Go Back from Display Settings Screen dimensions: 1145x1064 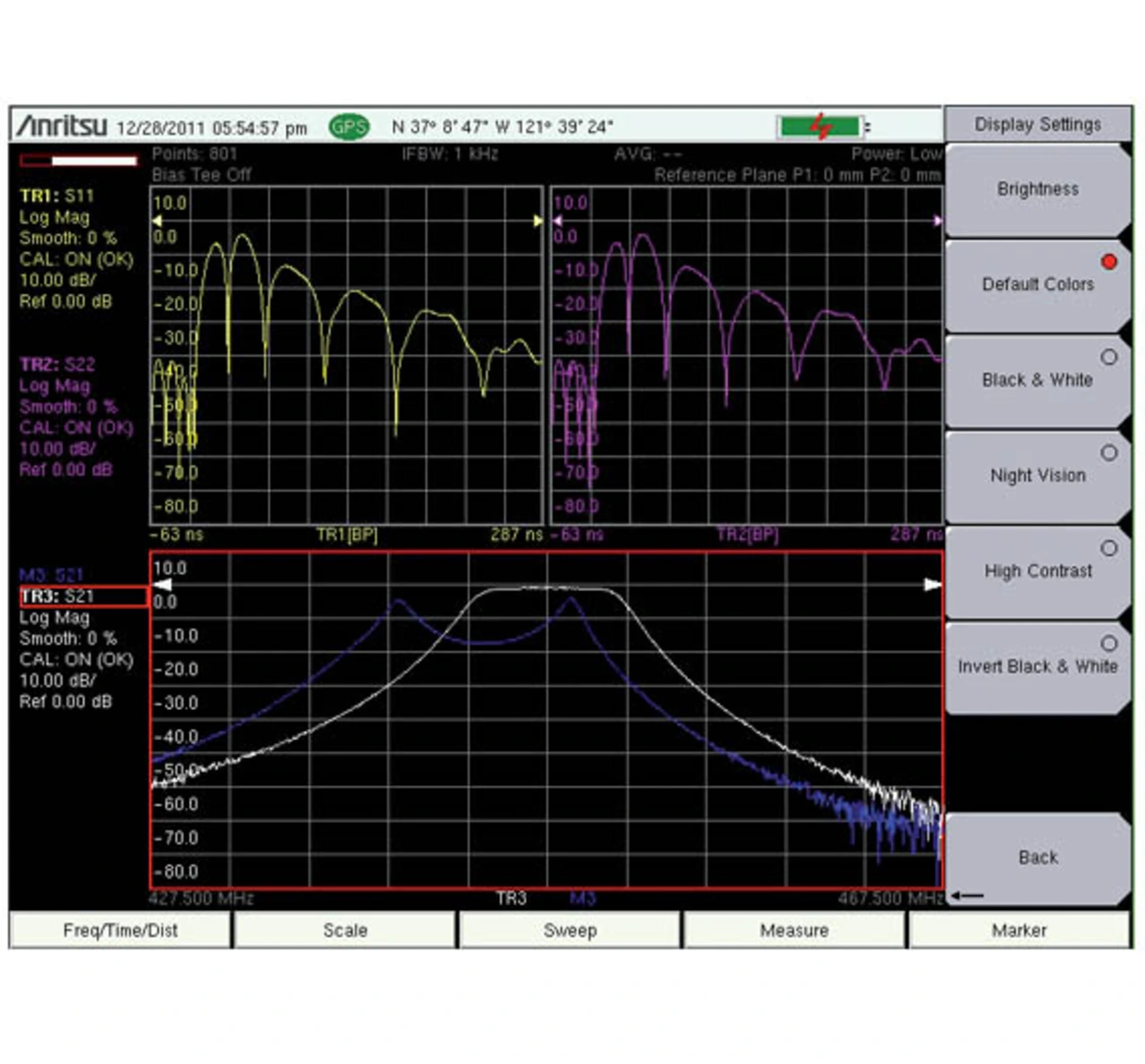point(1038,857)
